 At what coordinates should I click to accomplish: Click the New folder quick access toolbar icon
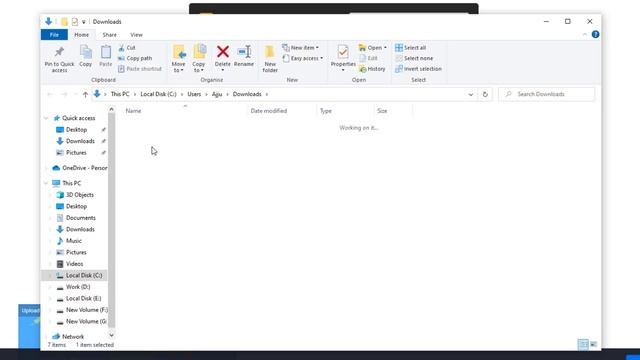pos(64,22)
